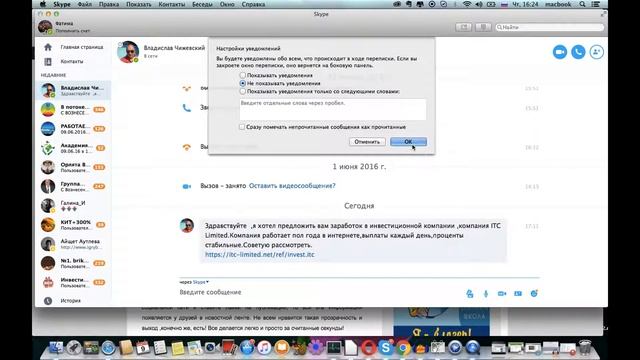This screenshot has width=640, height=360.
Task: Open Opera from the Dock
Action: pyautogui.click(x=368, y=348)
